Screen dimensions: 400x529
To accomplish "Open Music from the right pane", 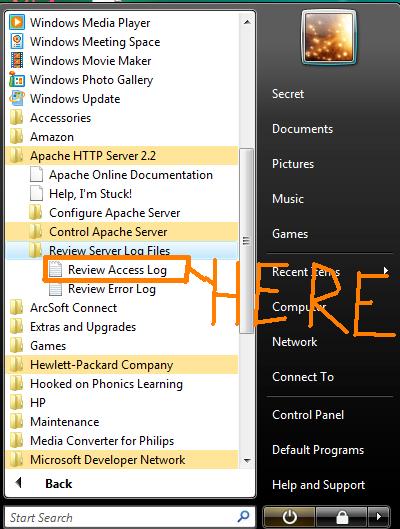I will 288,199.
